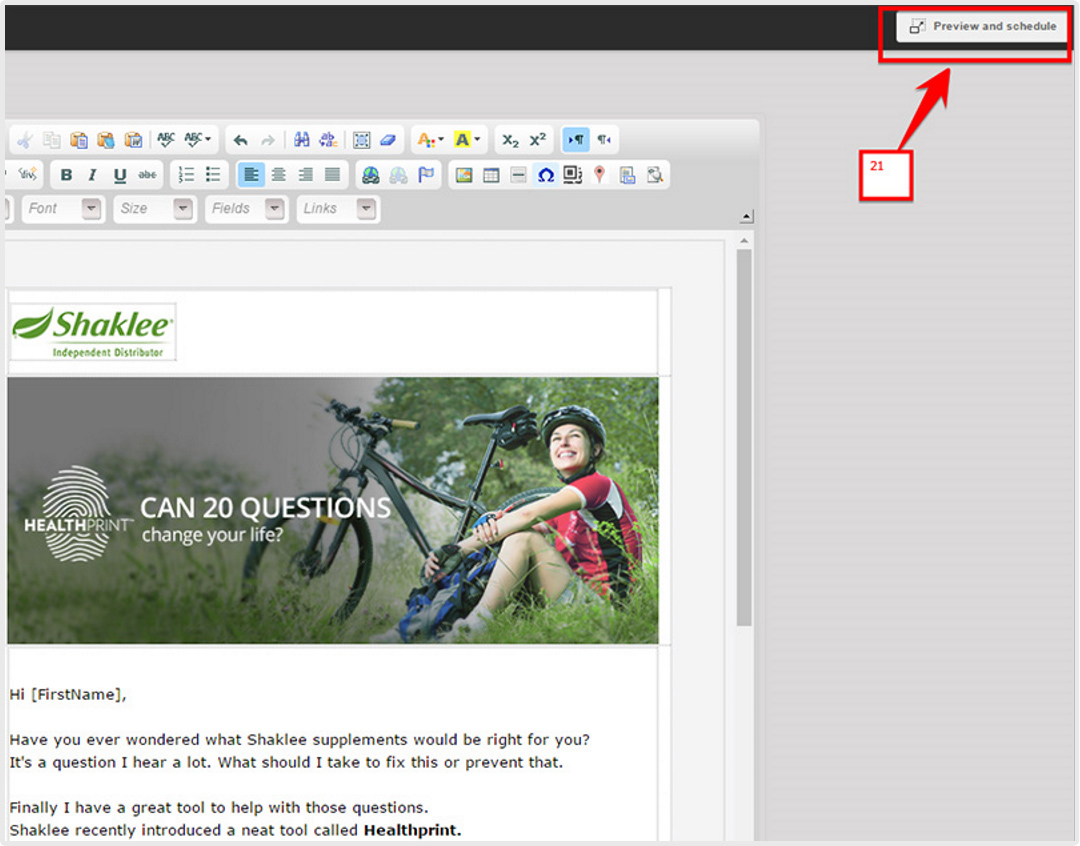
Task: Open Find with the binoculars icon
Action: pyautogui.click(x=301, y=140)
